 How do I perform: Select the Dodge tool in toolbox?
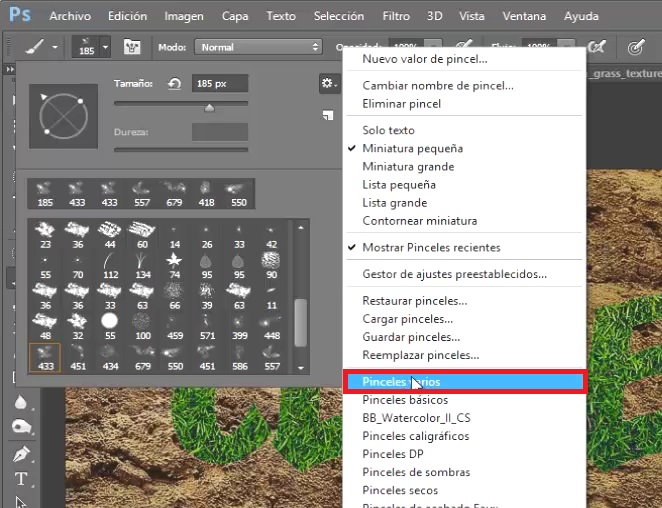21,427
